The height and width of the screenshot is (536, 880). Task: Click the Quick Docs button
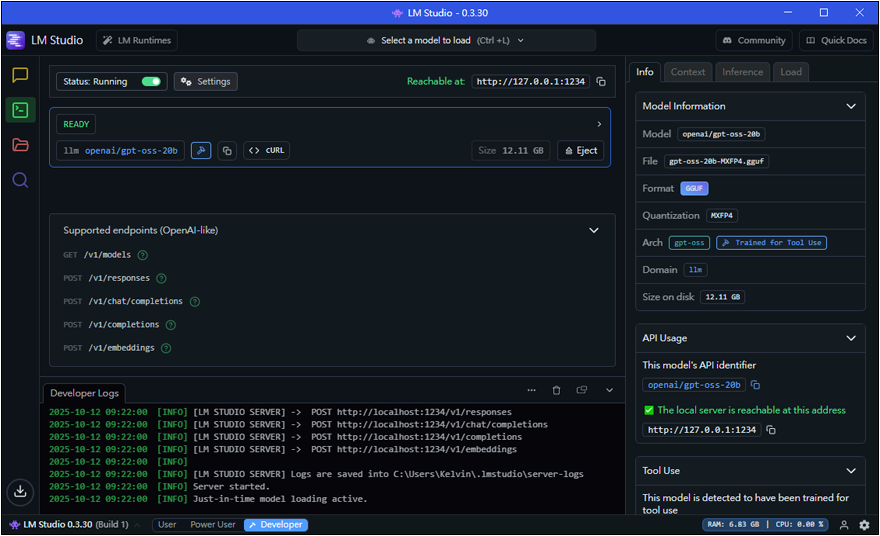coord(836,40)
